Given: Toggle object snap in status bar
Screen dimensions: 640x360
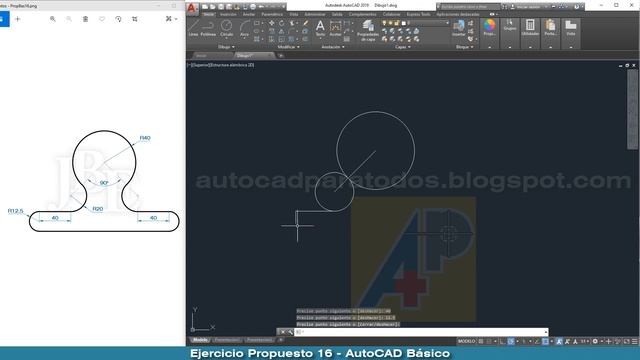Looking at the screenshot, I should [545, 341].
